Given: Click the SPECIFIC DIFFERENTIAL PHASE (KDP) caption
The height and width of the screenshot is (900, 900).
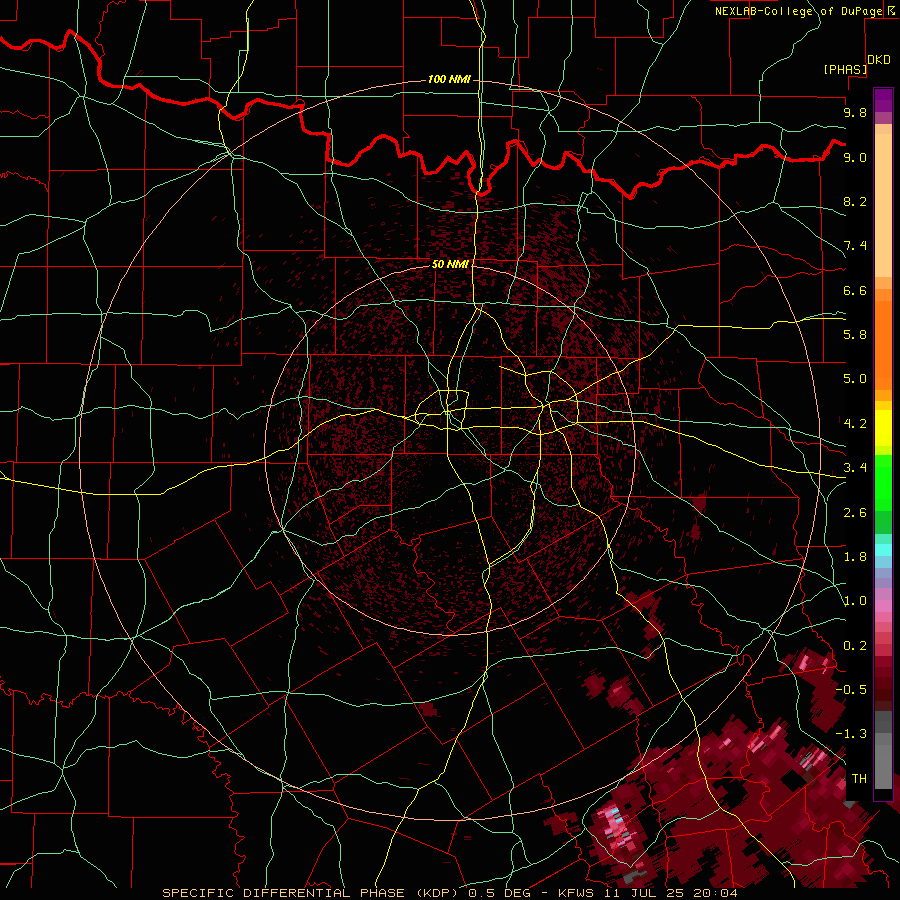Looking at the screenshot, I should point(313,893).
